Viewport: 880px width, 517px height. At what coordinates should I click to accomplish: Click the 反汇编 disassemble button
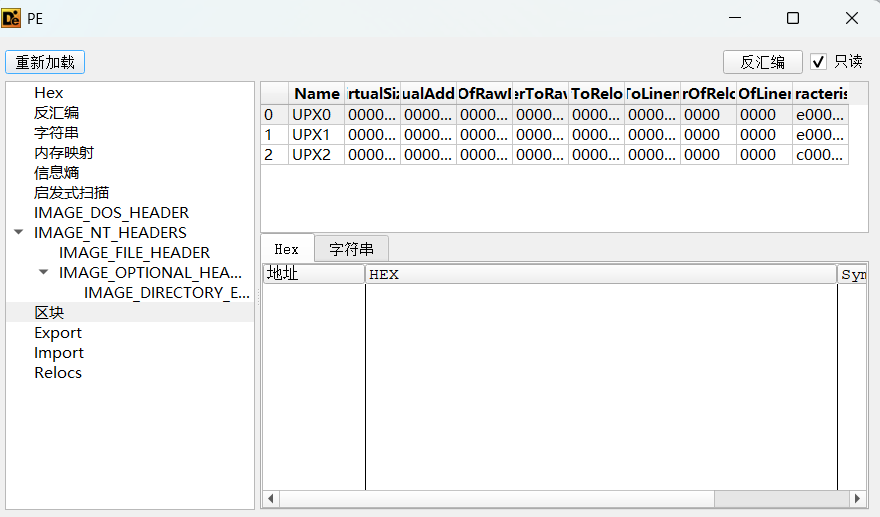click(762, 62)
